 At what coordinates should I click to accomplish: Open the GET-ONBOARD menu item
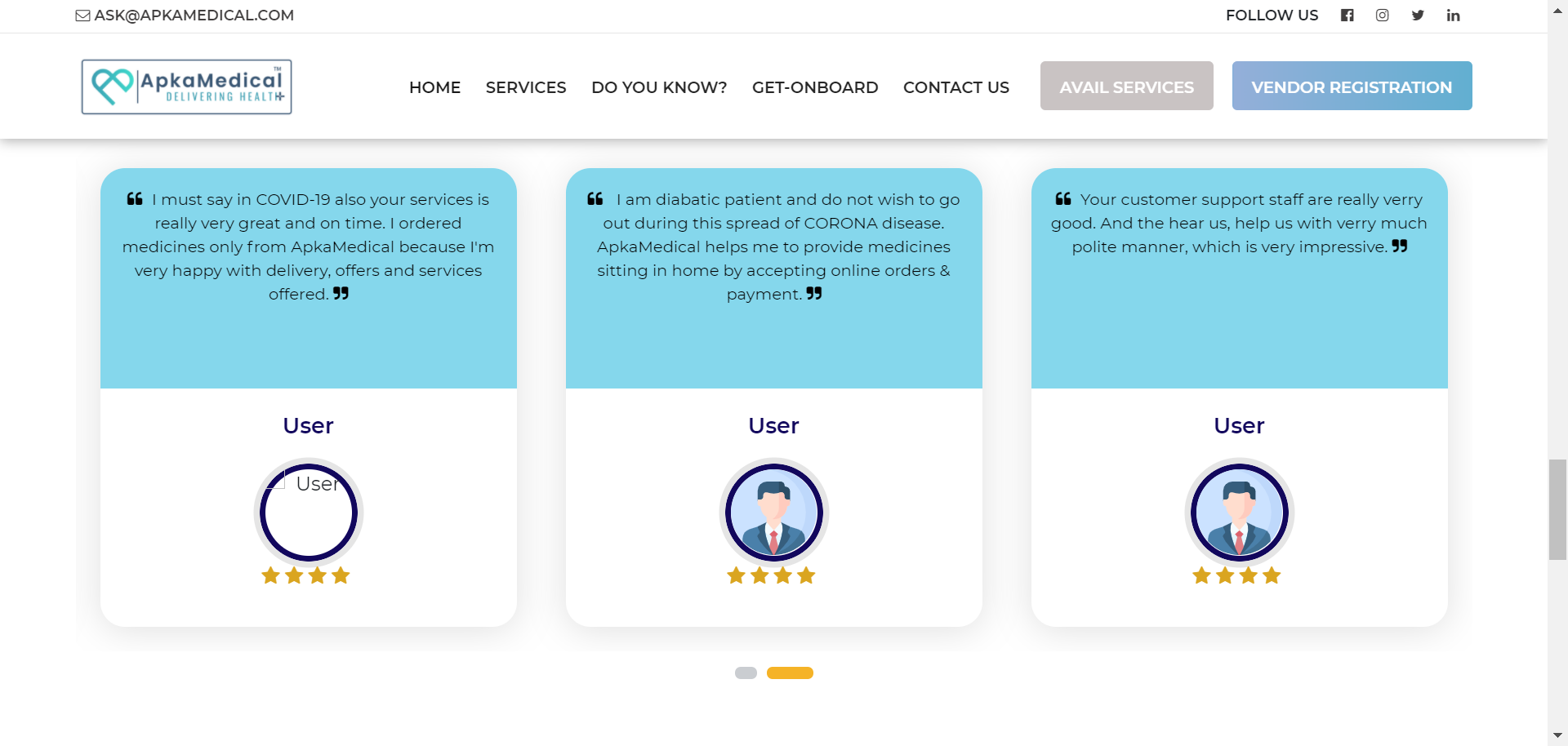(815, 87)
